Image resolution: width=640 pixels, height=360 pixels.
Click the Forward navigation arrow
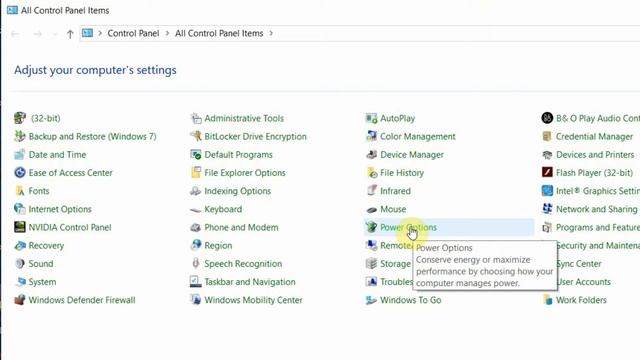38,34
